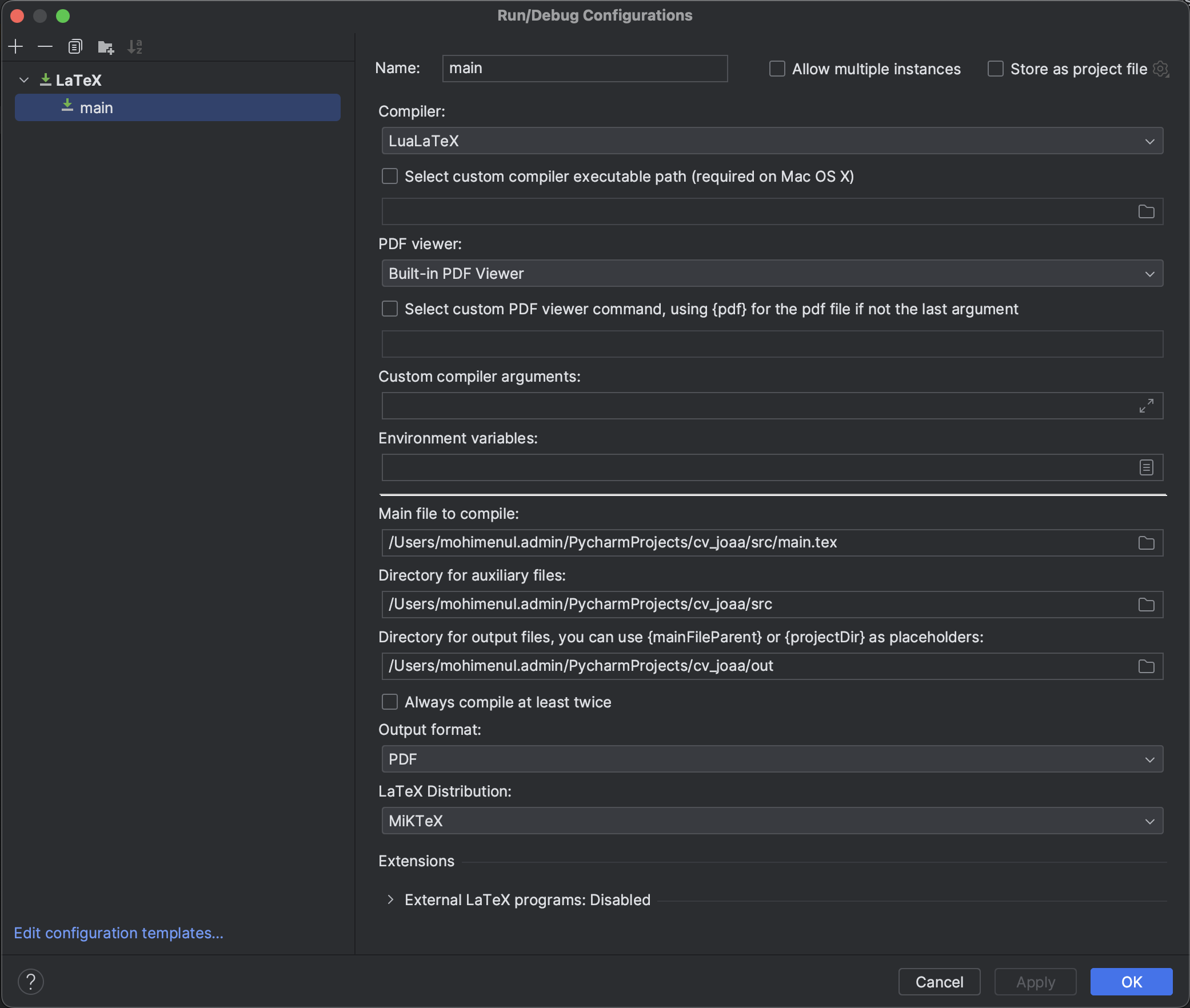Click the Copy Configuration icon
Screen dimensions: 1190x1008
(x=75, y=46)
